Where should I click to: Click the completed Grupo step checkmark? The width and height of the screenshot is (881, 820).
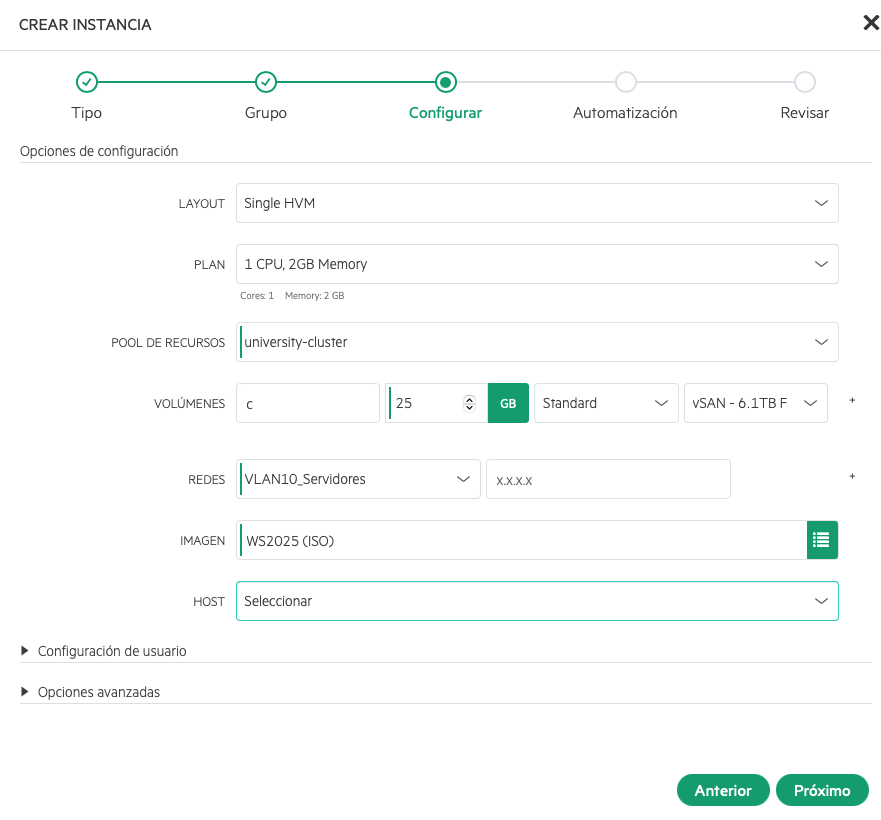(266, 82)
